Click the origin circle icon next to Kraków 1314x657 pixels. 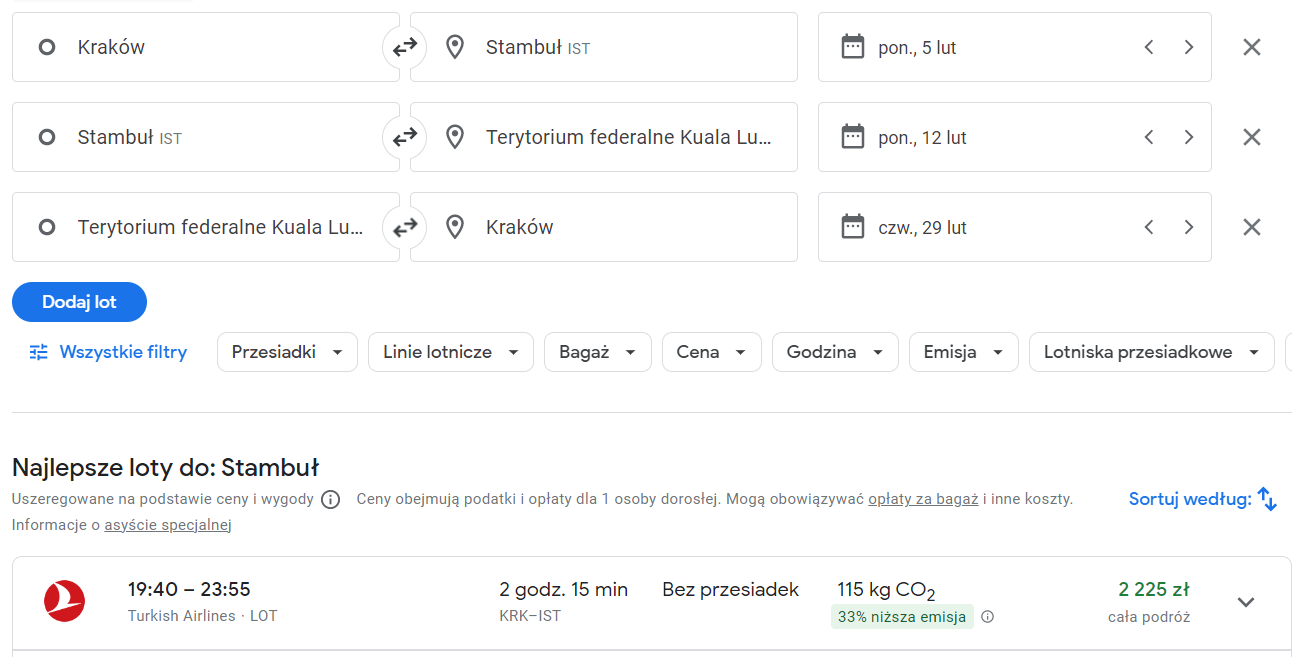coord(46,47)
